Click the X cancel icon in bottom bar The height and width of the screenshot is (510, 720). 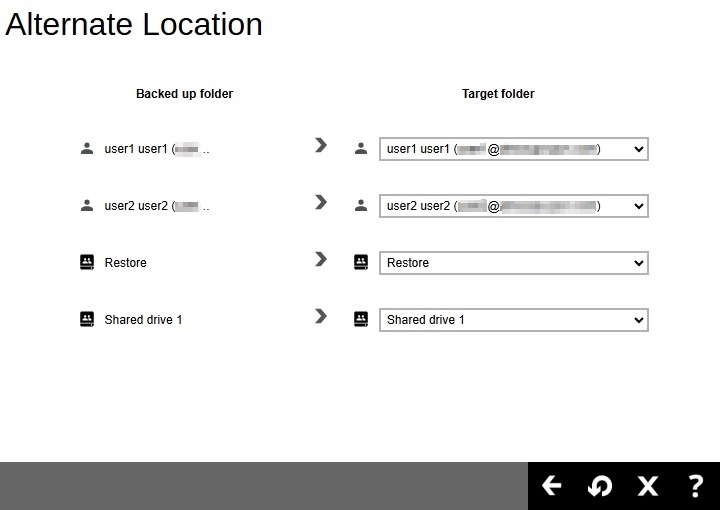(x=648, y=486)
